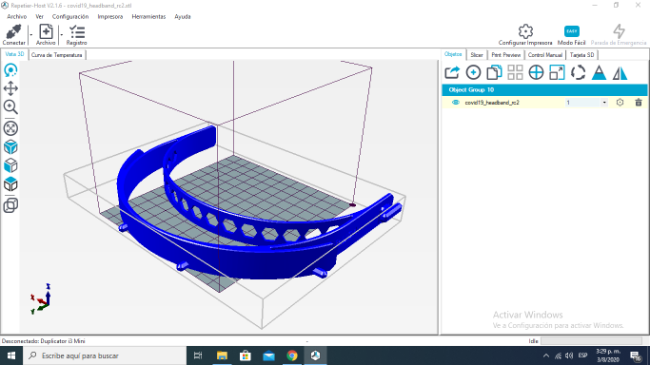The image size is (650, 365).
Task: Expand the Archivo button dropdown arrow
Action: pyautogui.click(x=62, y=35)
